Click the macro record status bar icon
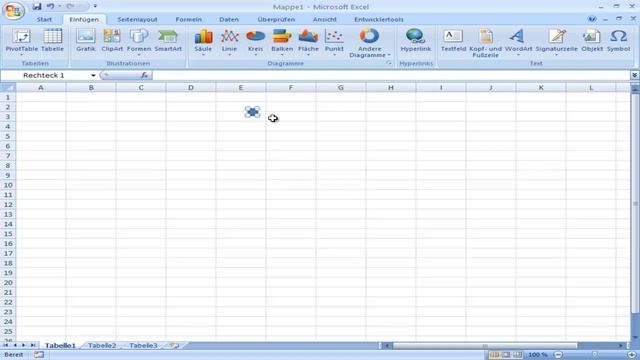The image size is (640, 360). (x=39, y=355)
